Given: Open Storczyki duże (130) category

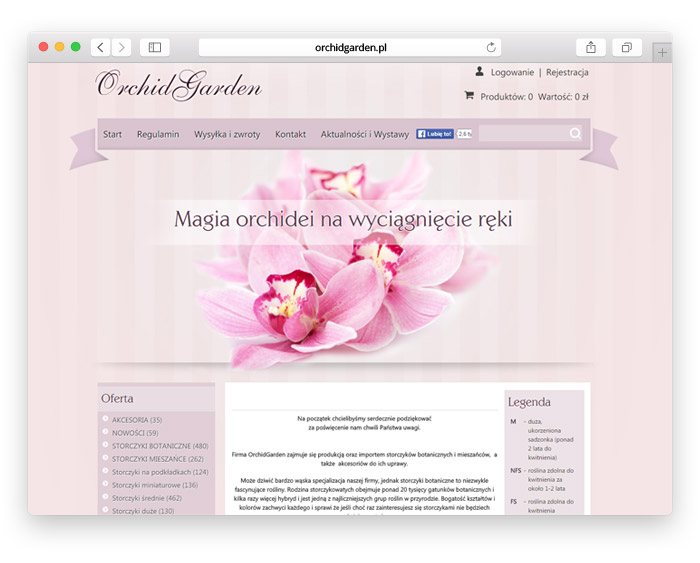Looking at the screenshot, I should (143, 511).
